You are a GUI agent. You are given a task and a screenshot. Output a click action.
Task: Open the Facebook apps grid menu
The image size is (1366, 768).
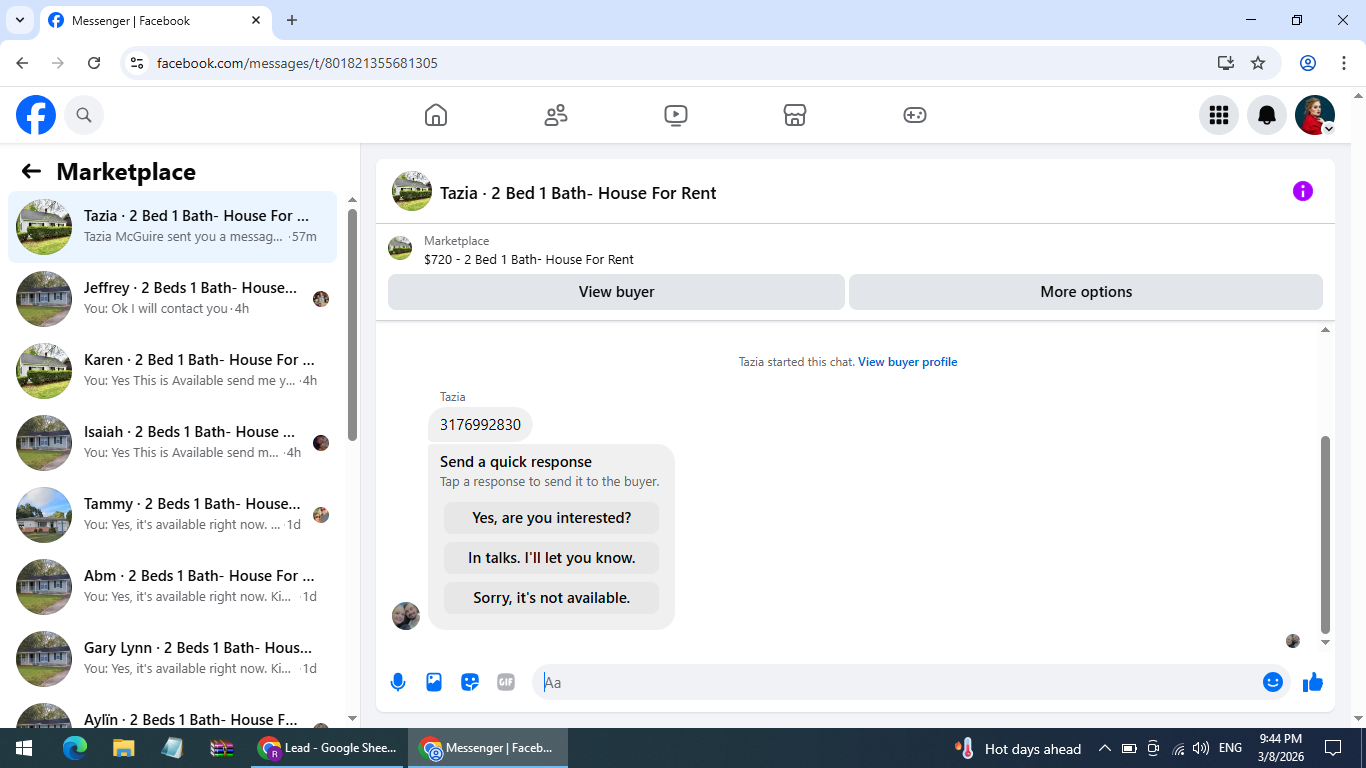[x=1219, y=115]
